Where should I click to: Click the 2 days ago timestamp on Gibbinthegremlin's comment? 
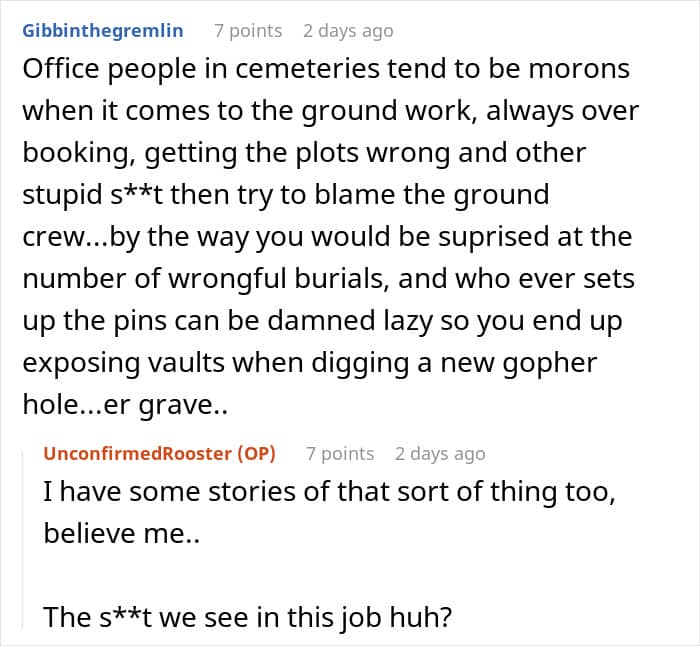(x=348, y=31)
